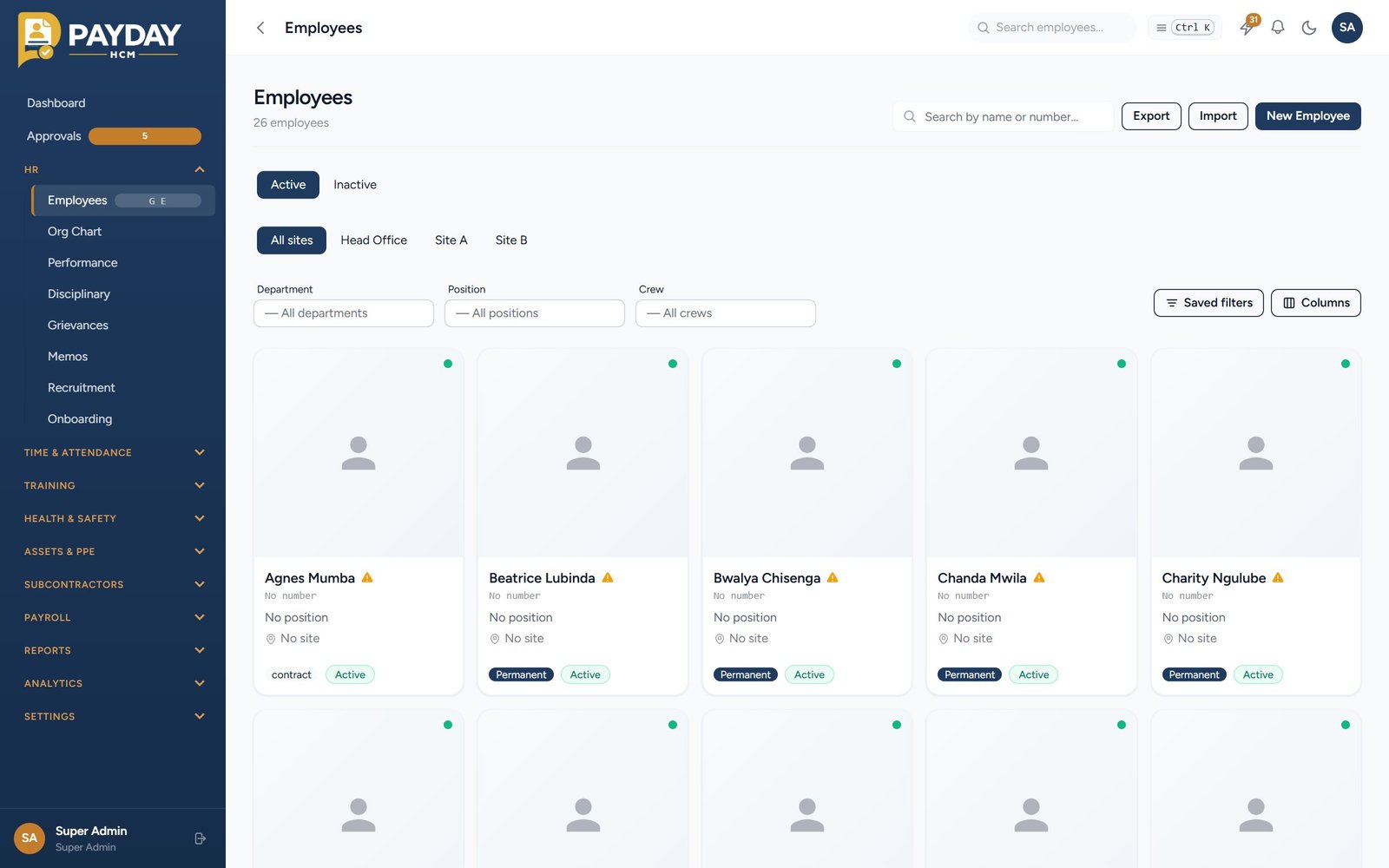Click the Active badge on Agnes Mumba's card

(350, 674)
